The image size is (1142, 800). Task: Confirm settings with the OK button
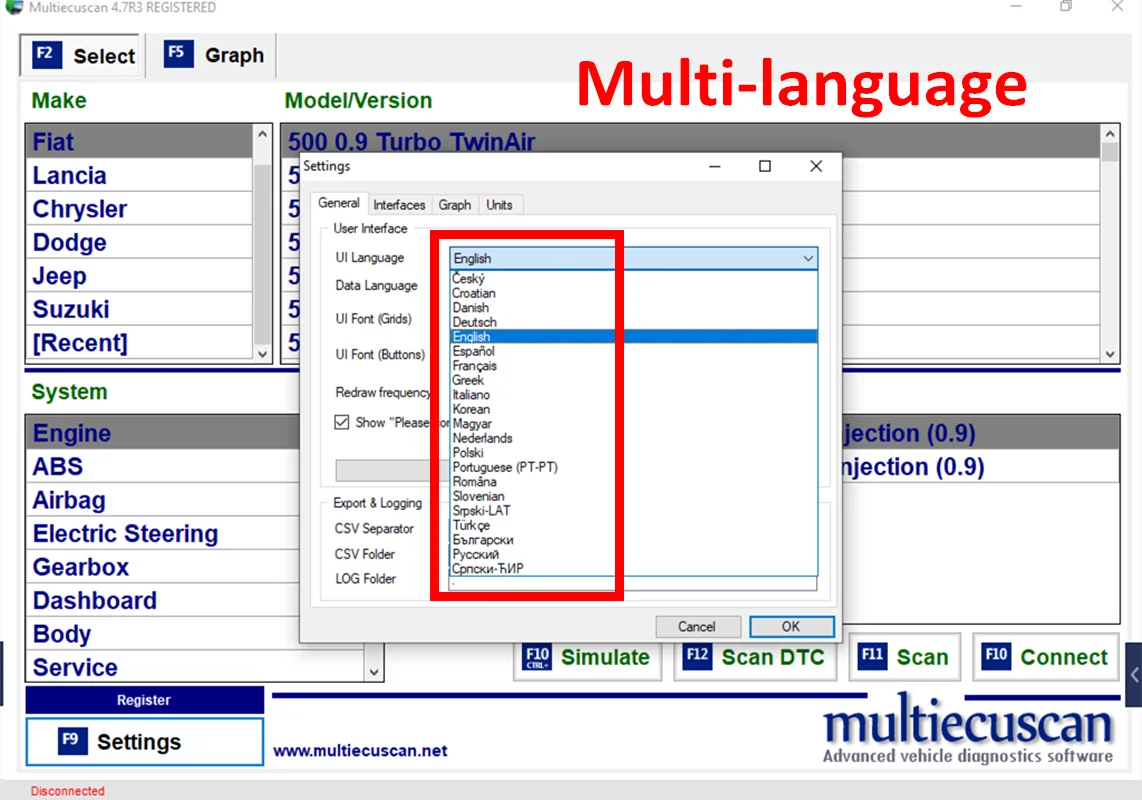[x=792, y=627]
